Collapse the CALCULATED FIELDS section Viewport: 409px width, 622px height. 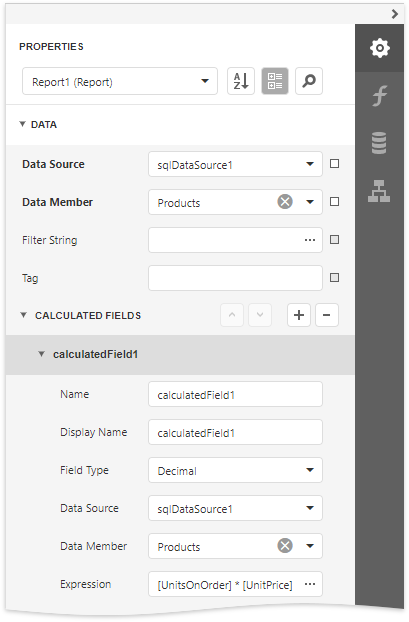[23, 315]
